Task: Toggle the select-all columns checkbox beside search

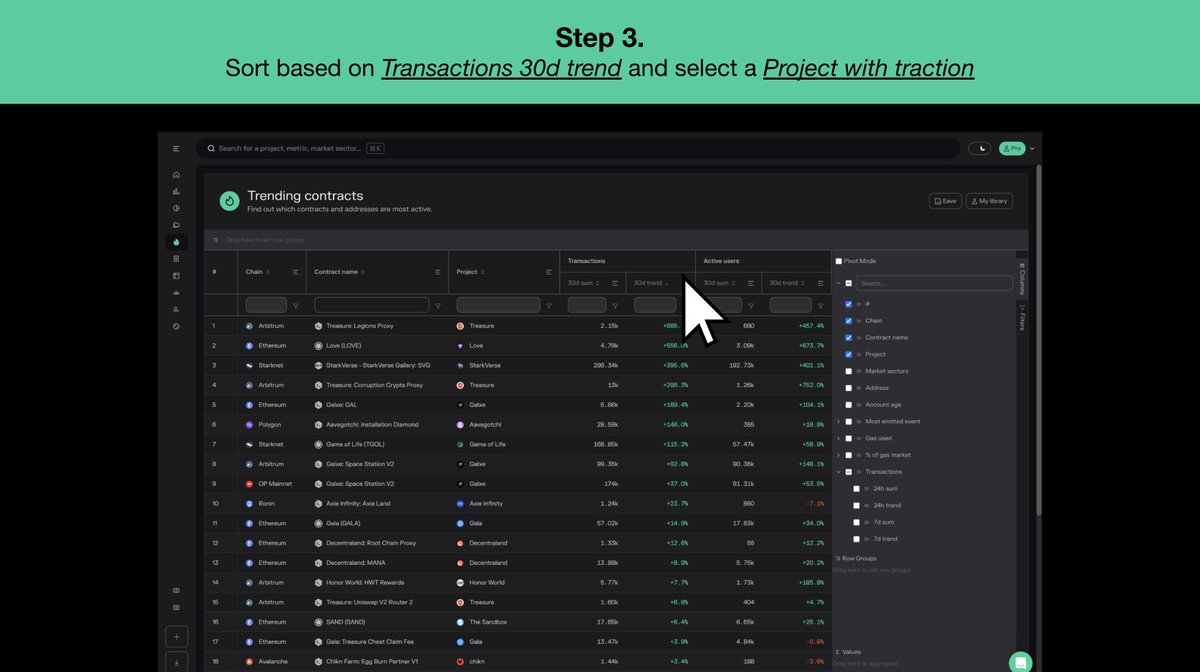Action: (848, 283)
